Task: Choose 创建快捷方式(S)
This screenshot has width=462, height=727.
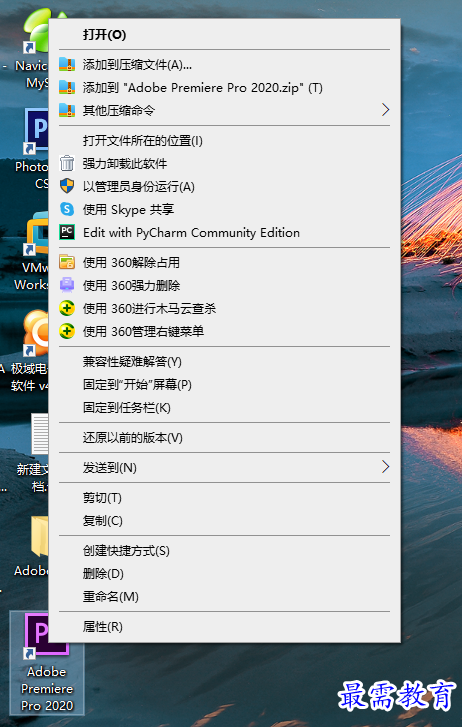Action: click(225, 551)
